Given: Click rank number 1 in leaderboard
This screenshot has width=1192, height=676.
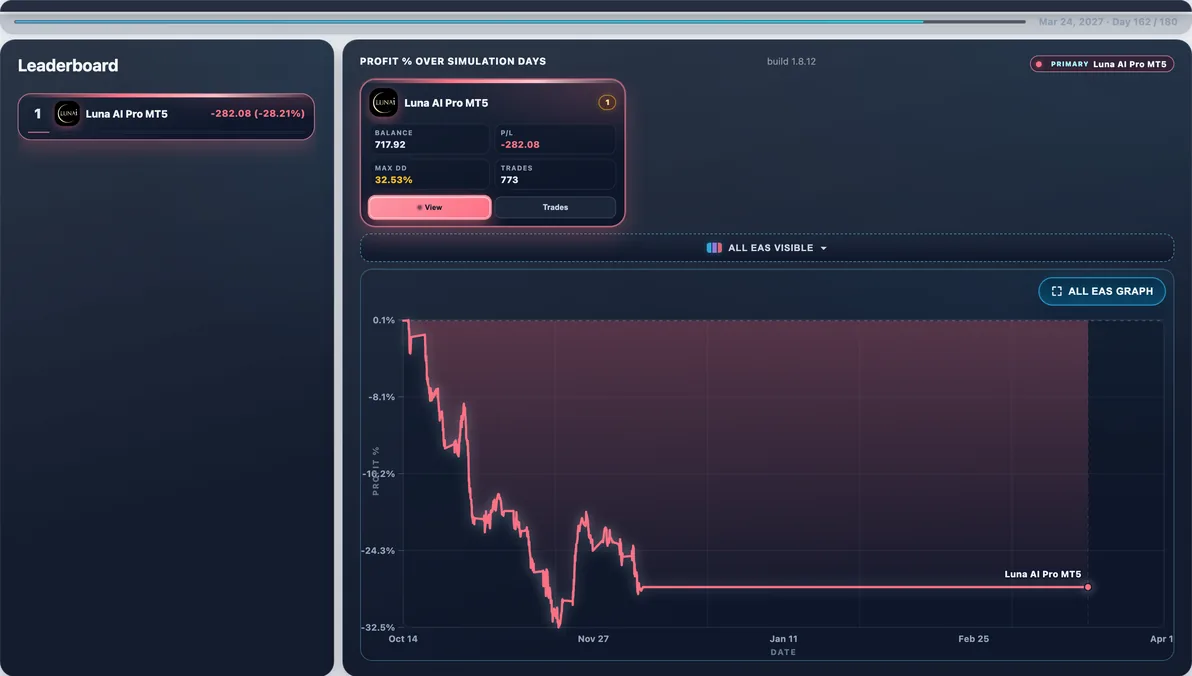Looking at the screenshot, I should click(37, 114).
